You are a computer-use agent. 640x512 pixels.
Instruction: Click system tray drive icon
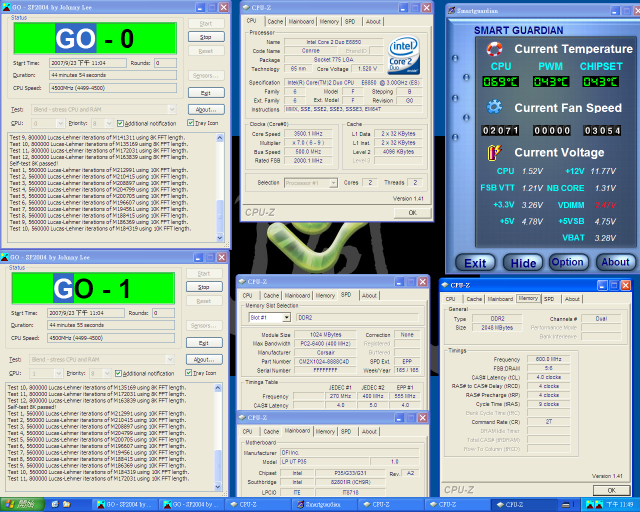[x=566, y=505]
